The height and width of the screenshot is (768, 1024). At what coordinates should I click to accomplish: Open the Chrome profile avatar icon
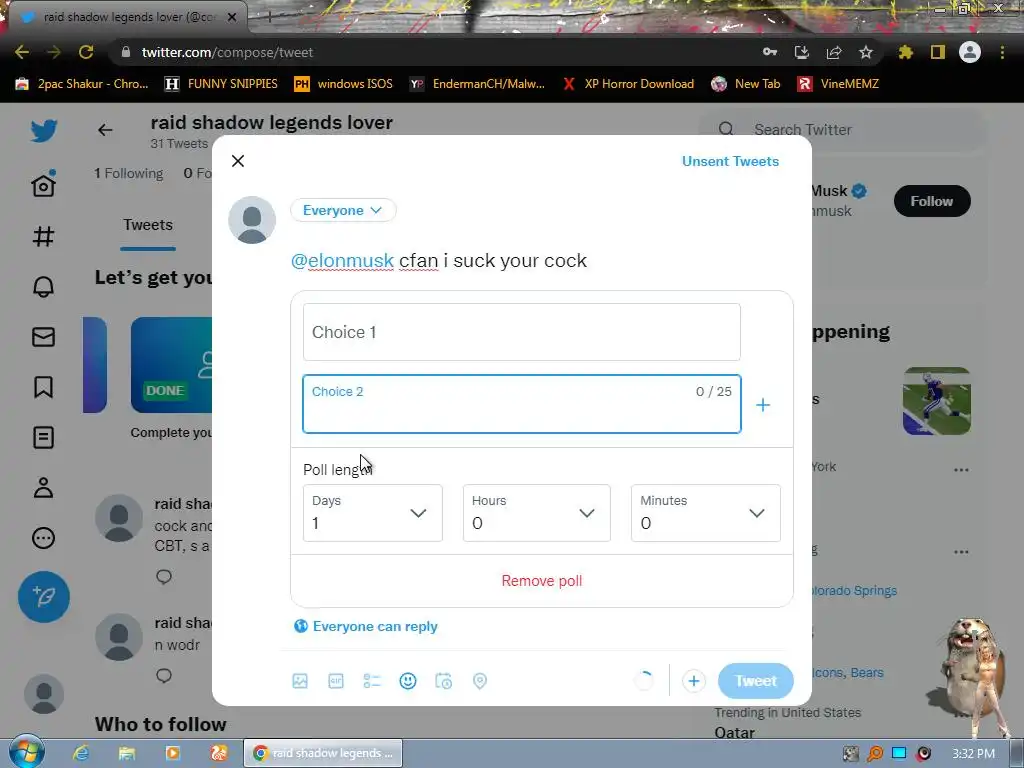pyautogui.click(x=970, y=52)
